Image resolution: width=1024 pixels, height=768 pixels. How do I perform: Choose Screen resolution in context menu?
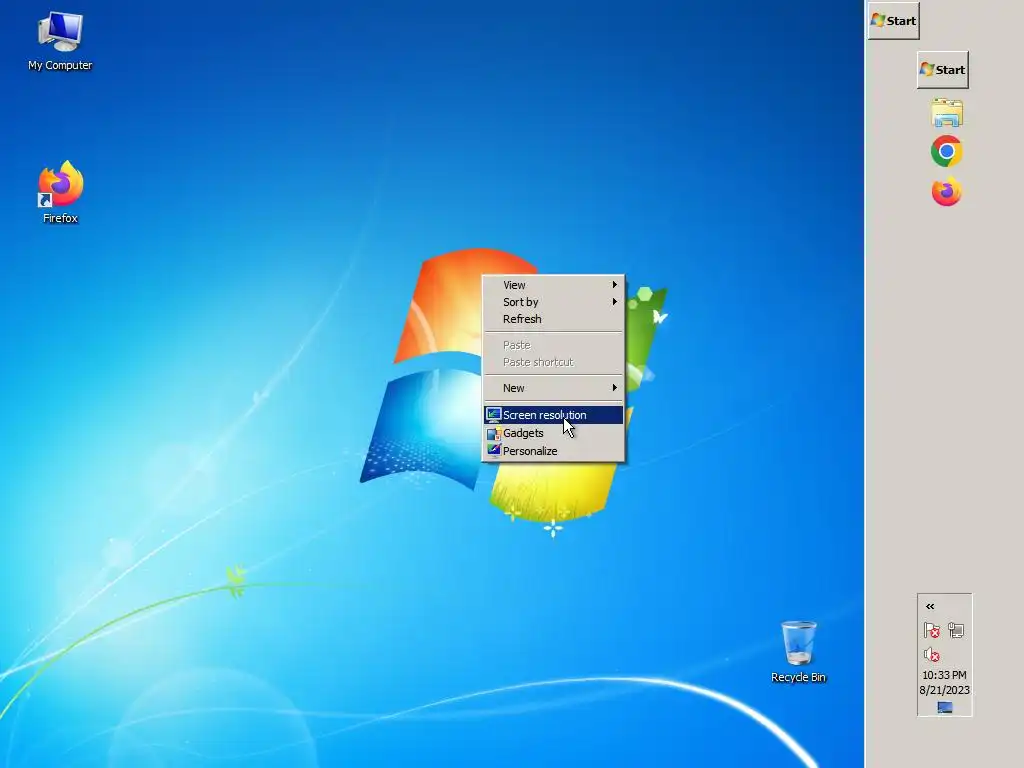click(x=553, y=415)
